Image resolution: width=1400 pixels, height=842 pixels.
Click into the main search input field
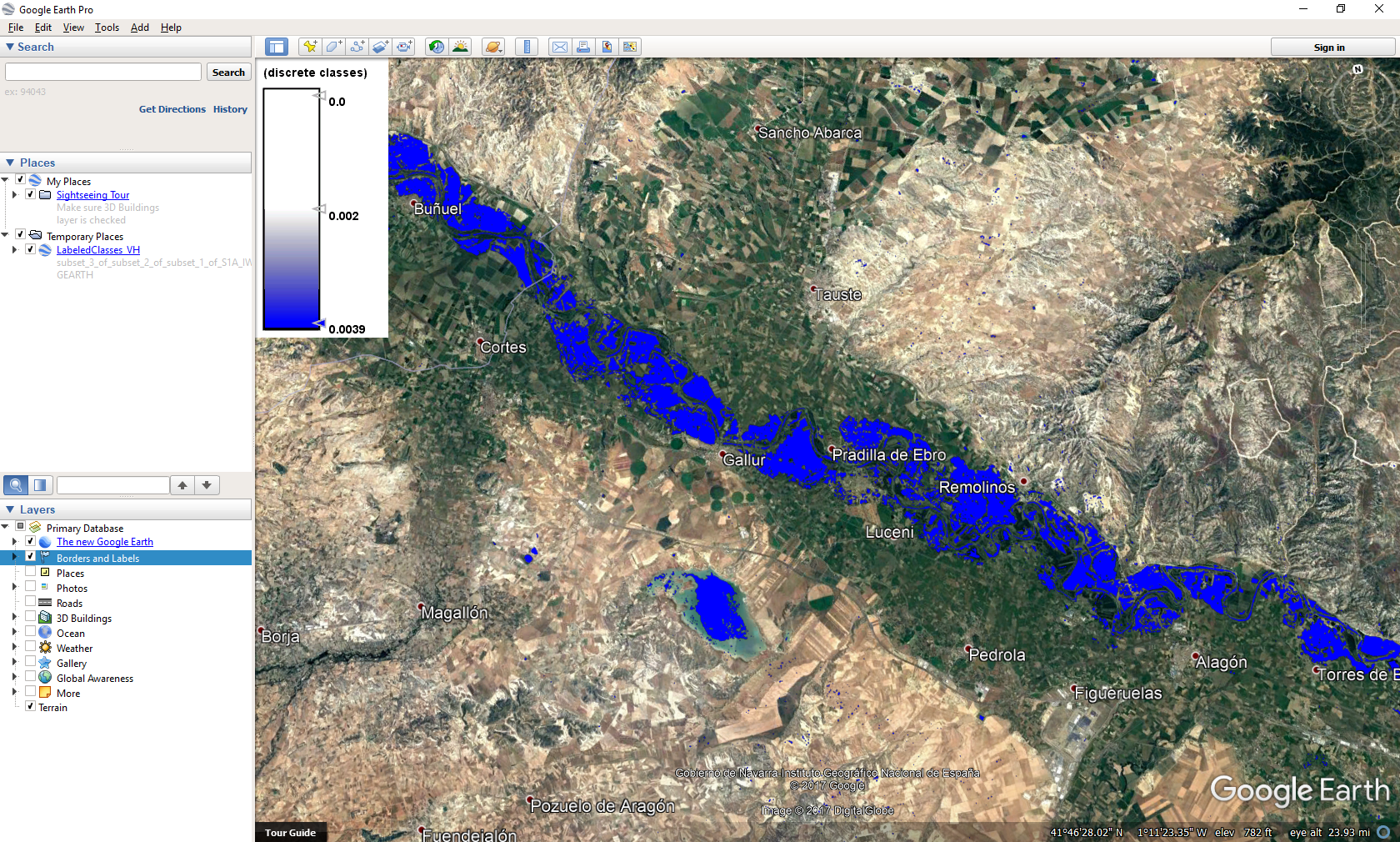pos(103,73)
